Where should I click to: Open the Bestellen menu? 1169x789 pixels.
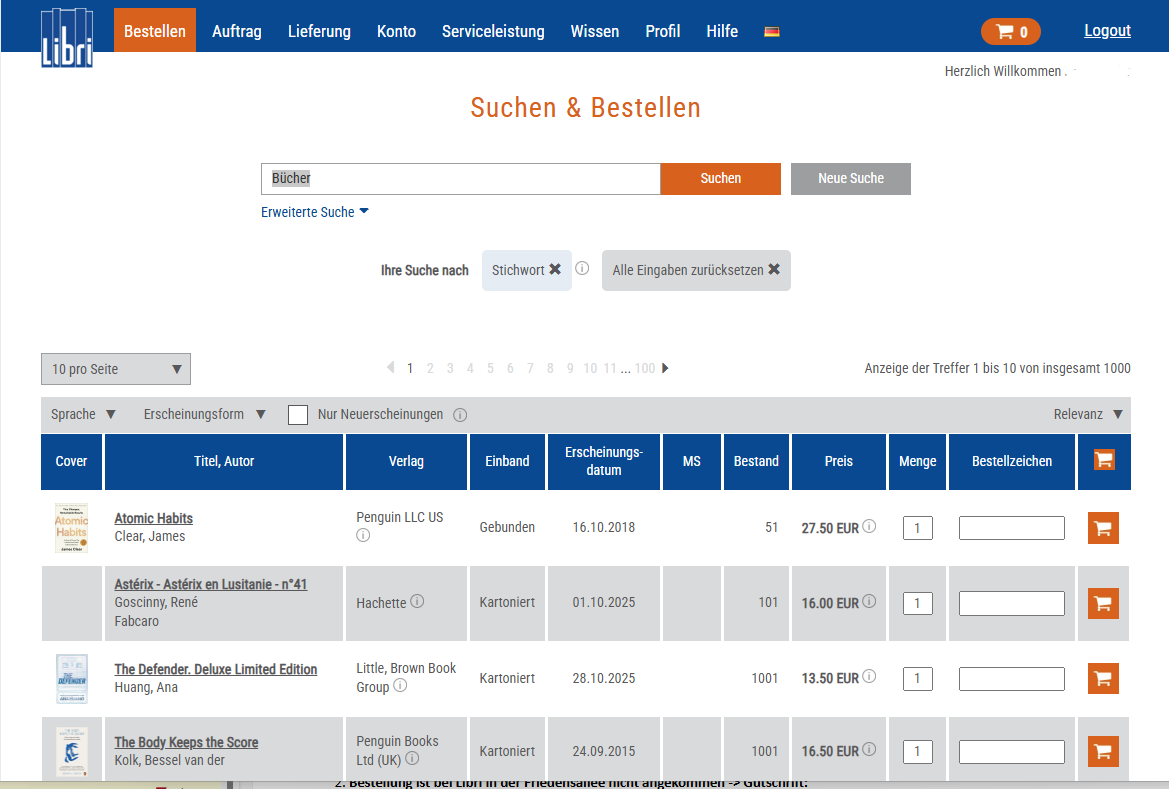click(154, 31)
